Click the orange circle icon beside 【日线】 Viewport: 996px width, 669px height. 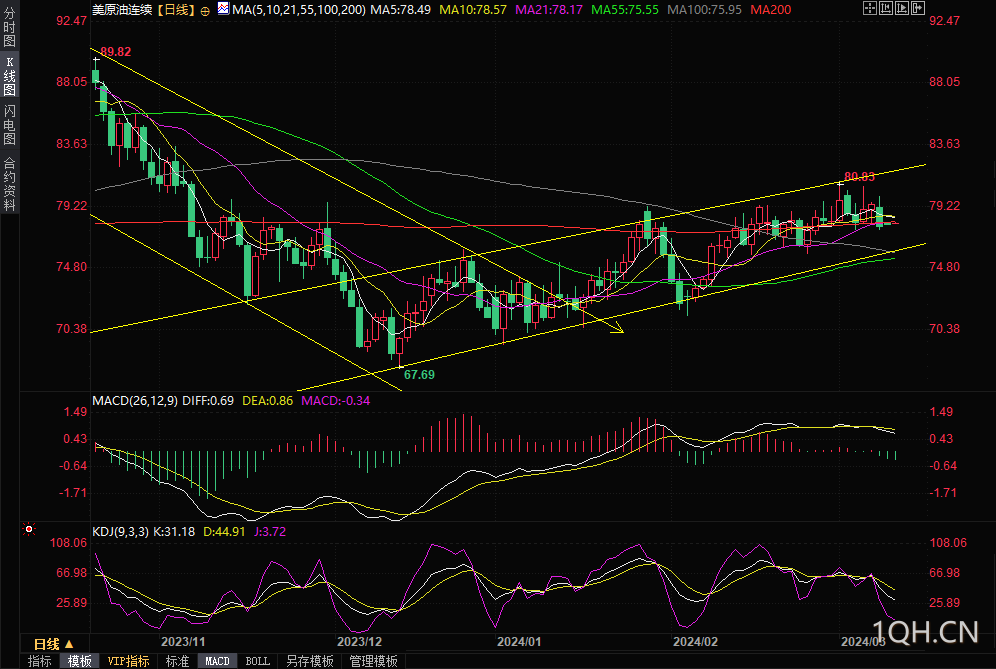pos(205,11)
